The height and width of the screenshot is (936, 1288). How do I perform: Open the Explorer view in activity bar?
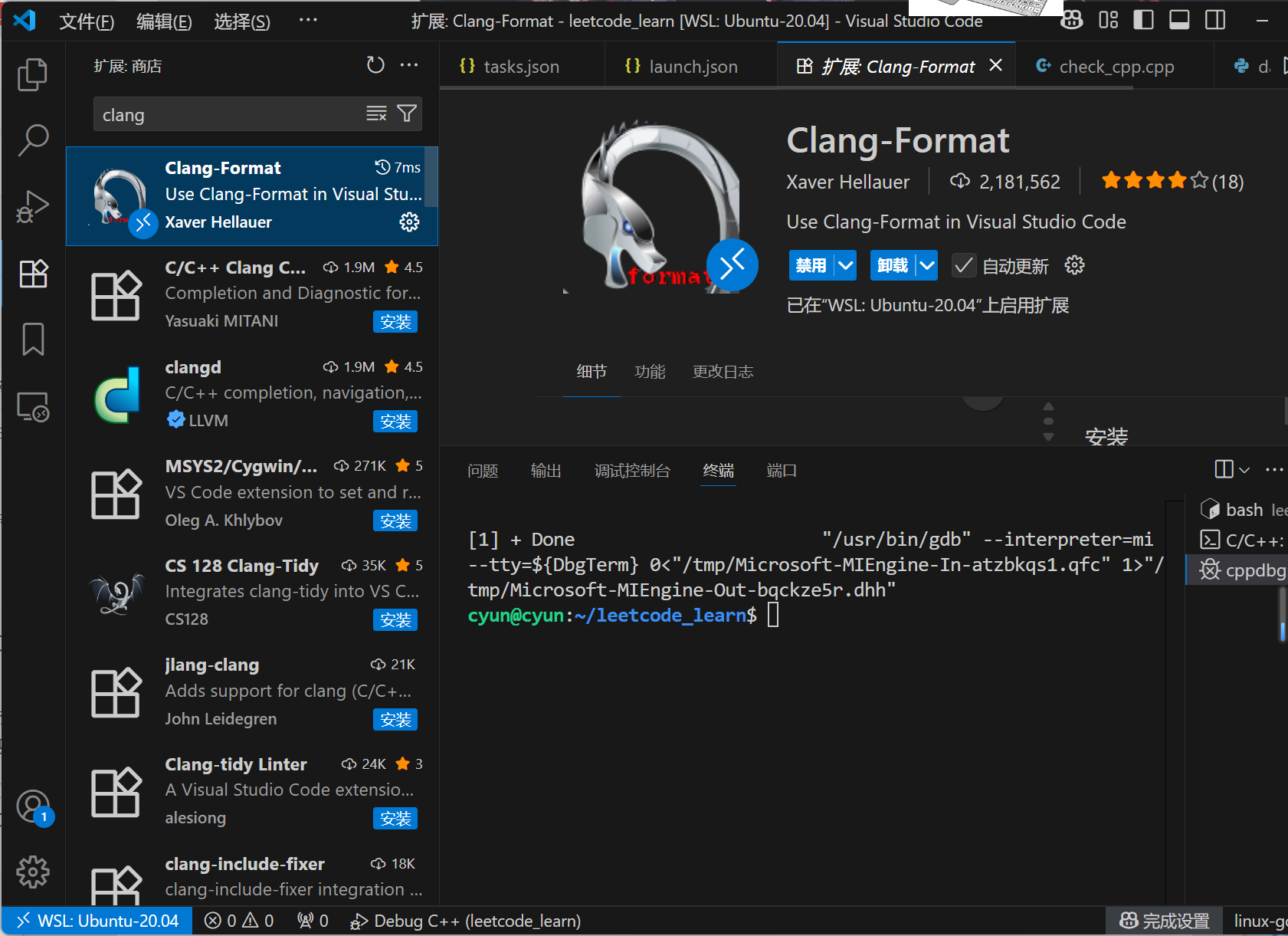click(33, 74)
